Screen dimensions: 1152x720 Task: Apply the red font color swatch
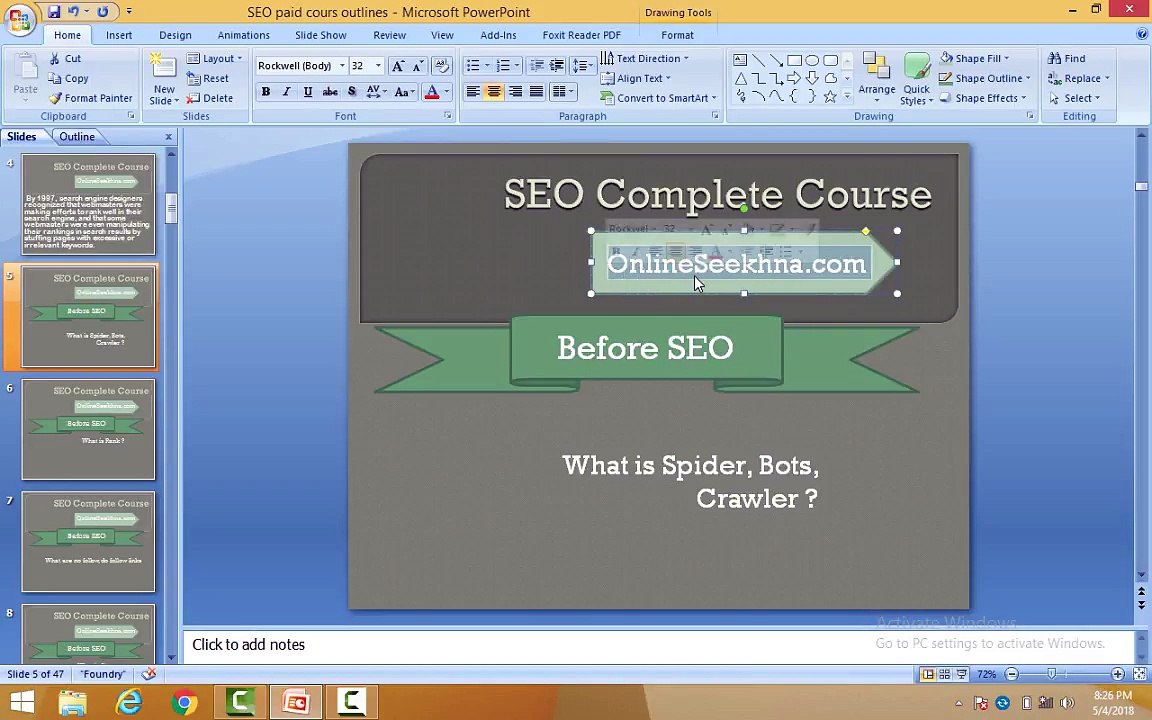[432, 92]
